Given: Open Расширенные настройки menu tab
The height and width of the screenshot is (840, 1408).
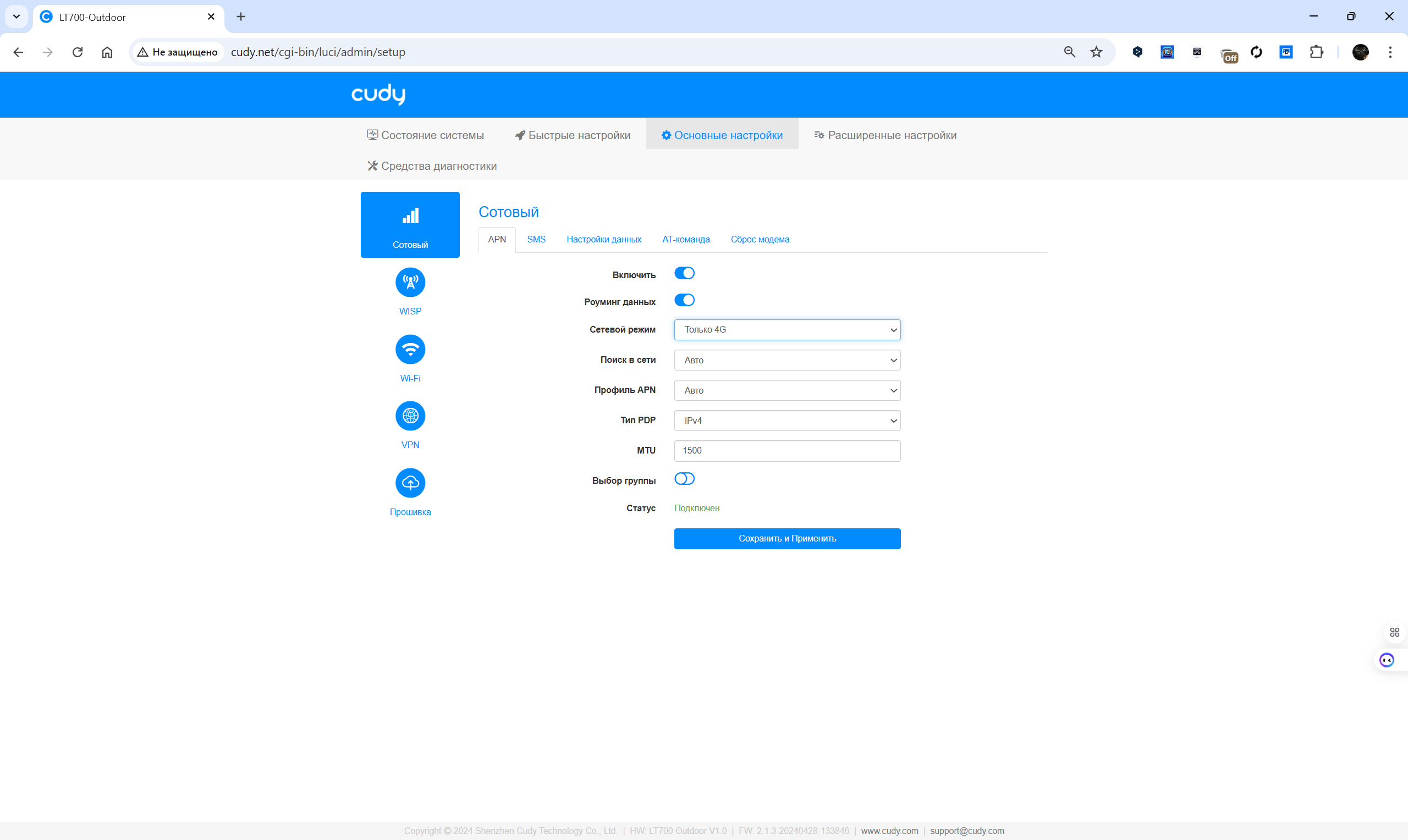Looking at the screenshot, I should [885, 135].
